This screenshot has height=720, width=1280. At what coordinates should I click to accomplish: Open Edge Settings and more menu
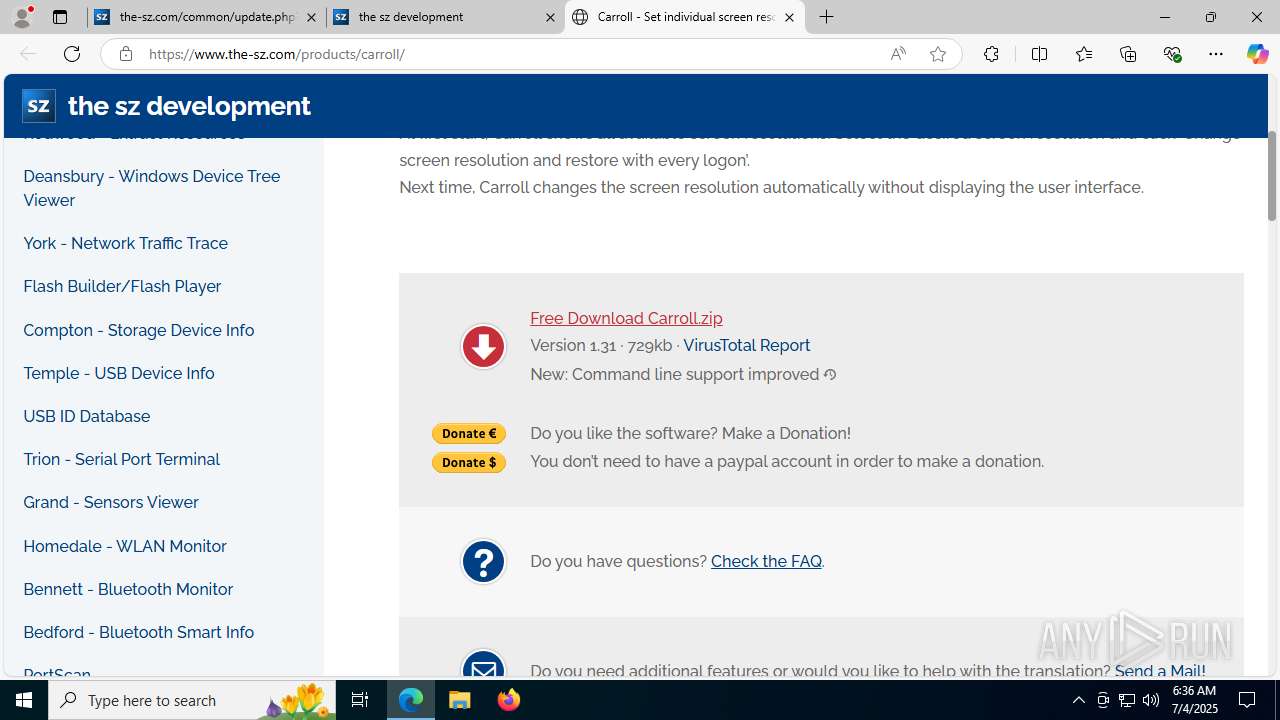pos(1216,54)
